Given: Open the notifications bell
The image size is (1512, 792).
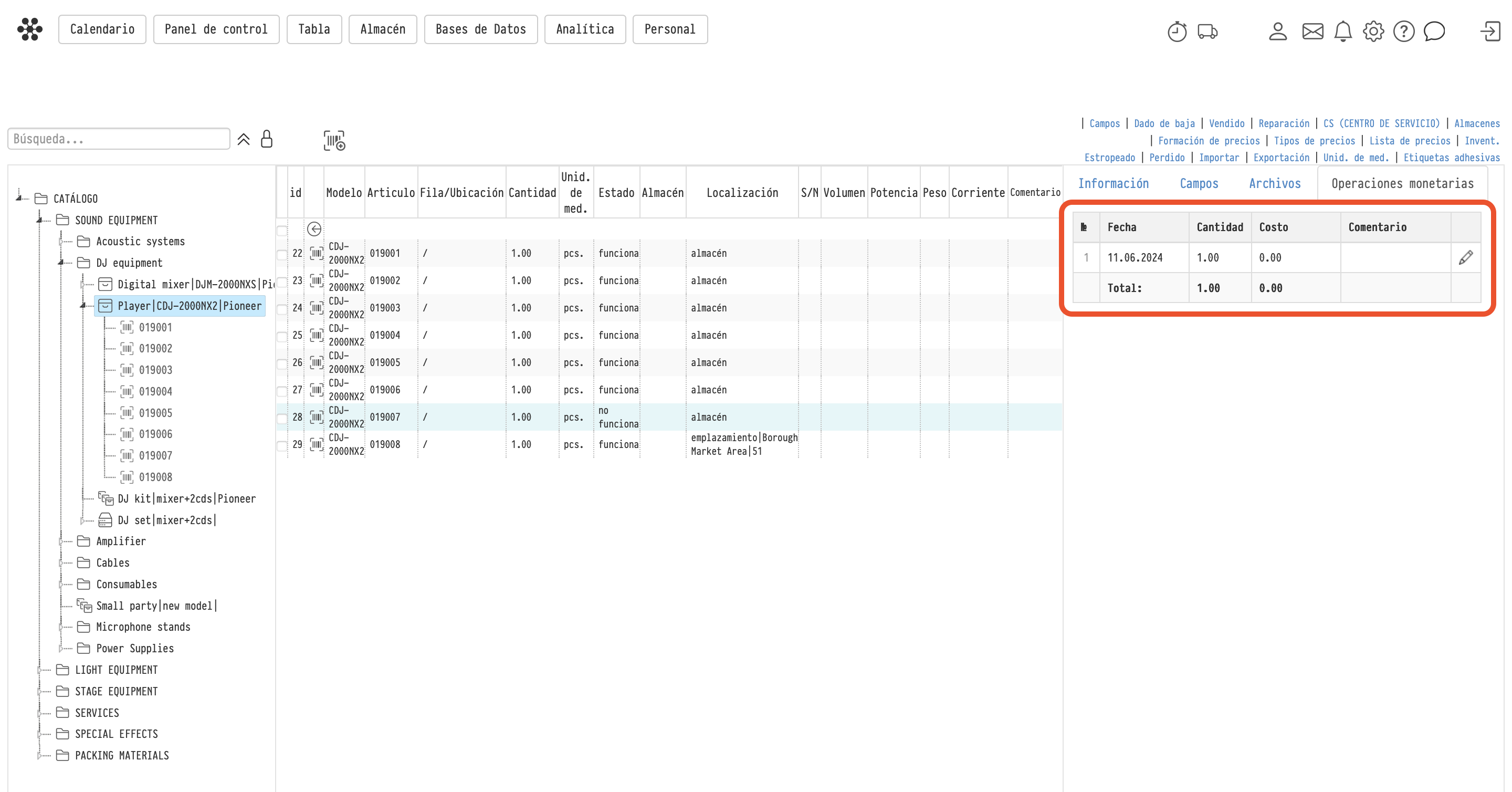Looking at the screenshot, I should [1343, 31].
